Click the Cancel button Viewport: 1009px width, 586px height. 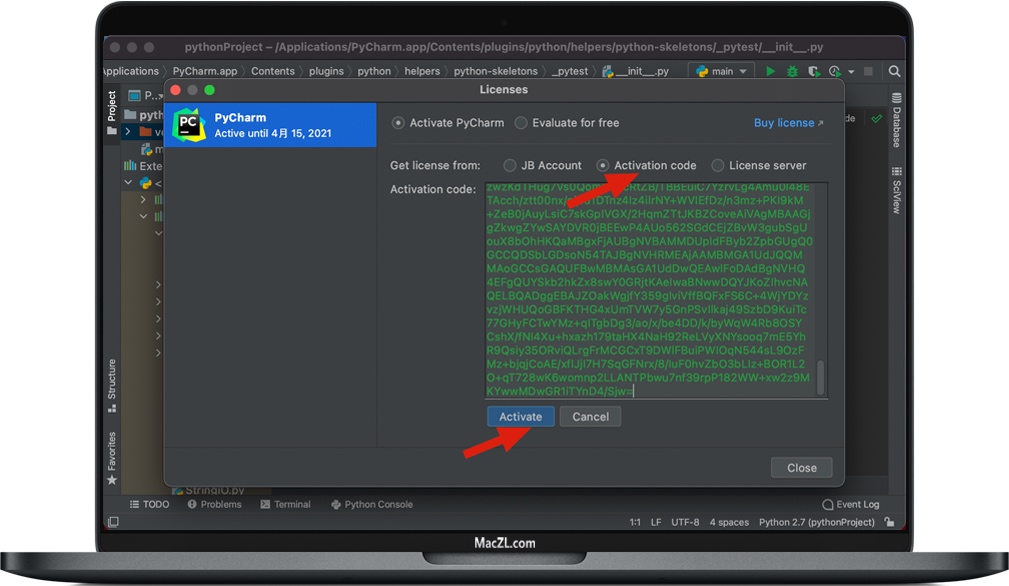click(x=590, y=417)
